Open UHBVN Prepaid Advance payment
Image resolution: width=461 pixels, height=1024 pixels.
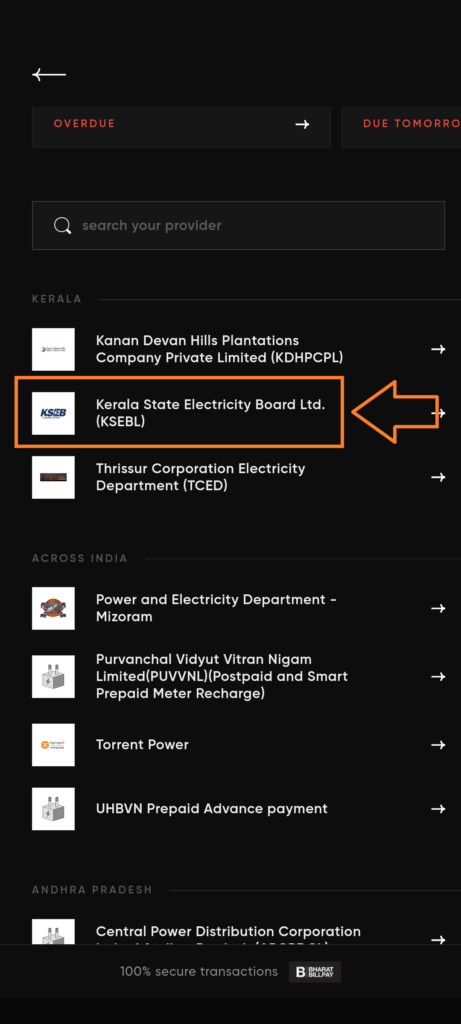238,808
